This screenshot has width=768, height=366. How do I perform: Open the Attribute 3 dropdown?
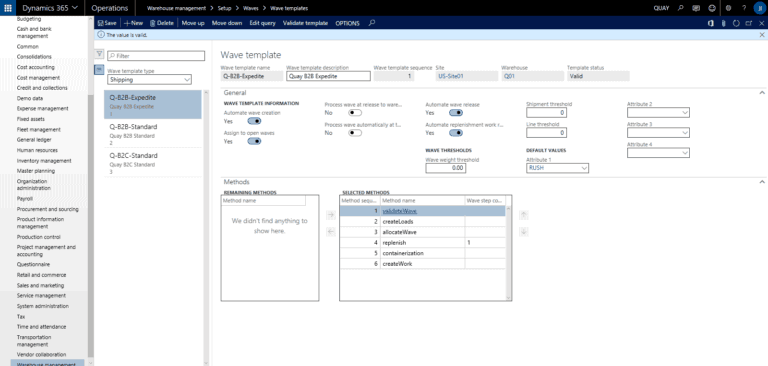685,133
